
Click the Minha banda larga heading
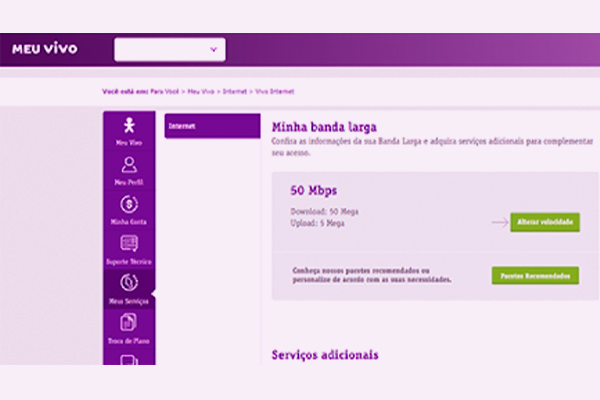click(x=324, y=127)
